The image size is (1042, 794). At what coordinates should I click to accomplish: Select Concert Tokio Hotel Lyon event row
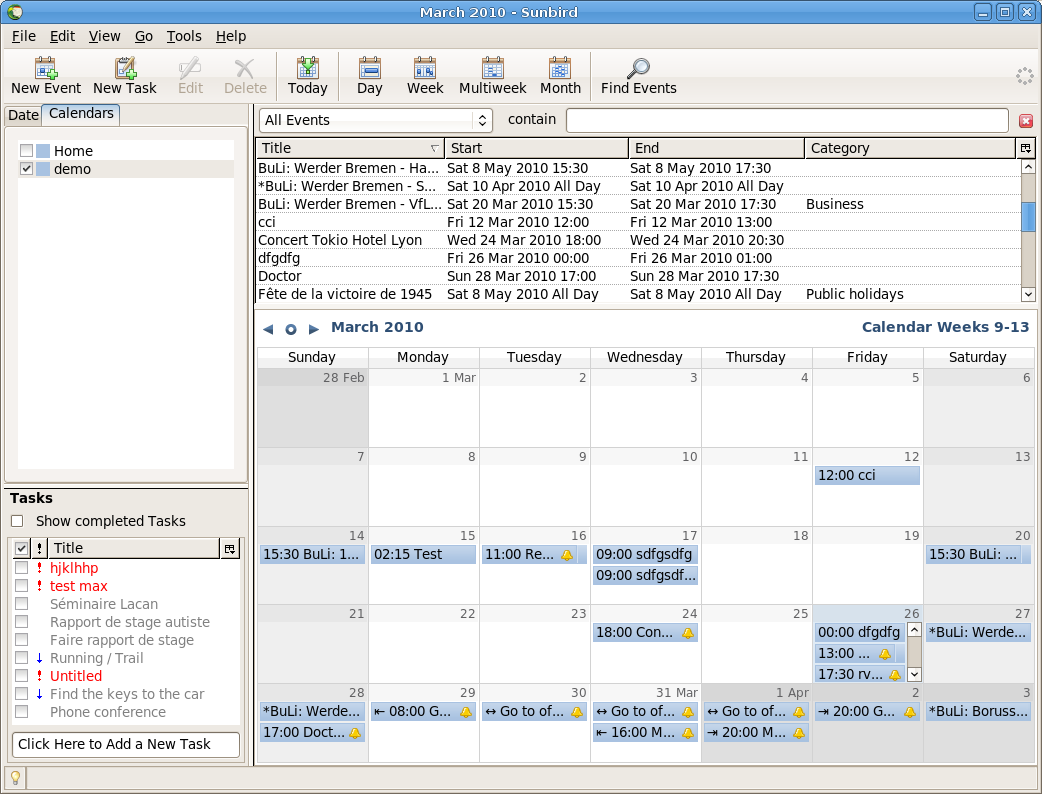coord(638,240)
